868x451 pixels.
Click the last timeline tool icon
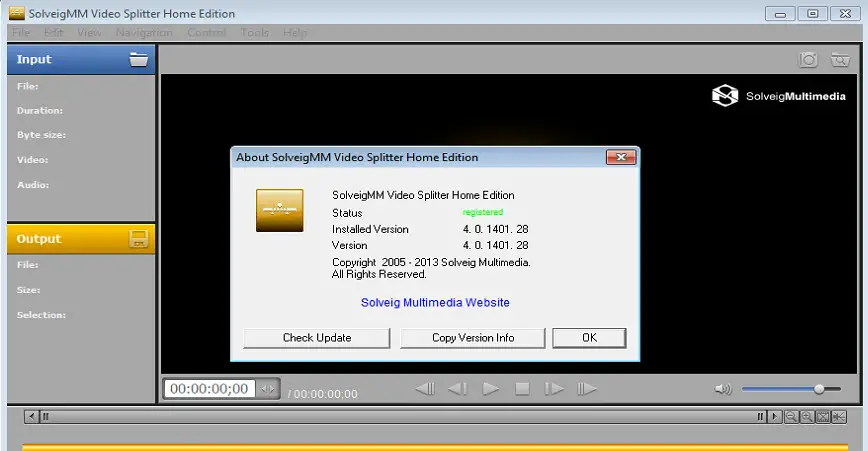coord(839,417)
